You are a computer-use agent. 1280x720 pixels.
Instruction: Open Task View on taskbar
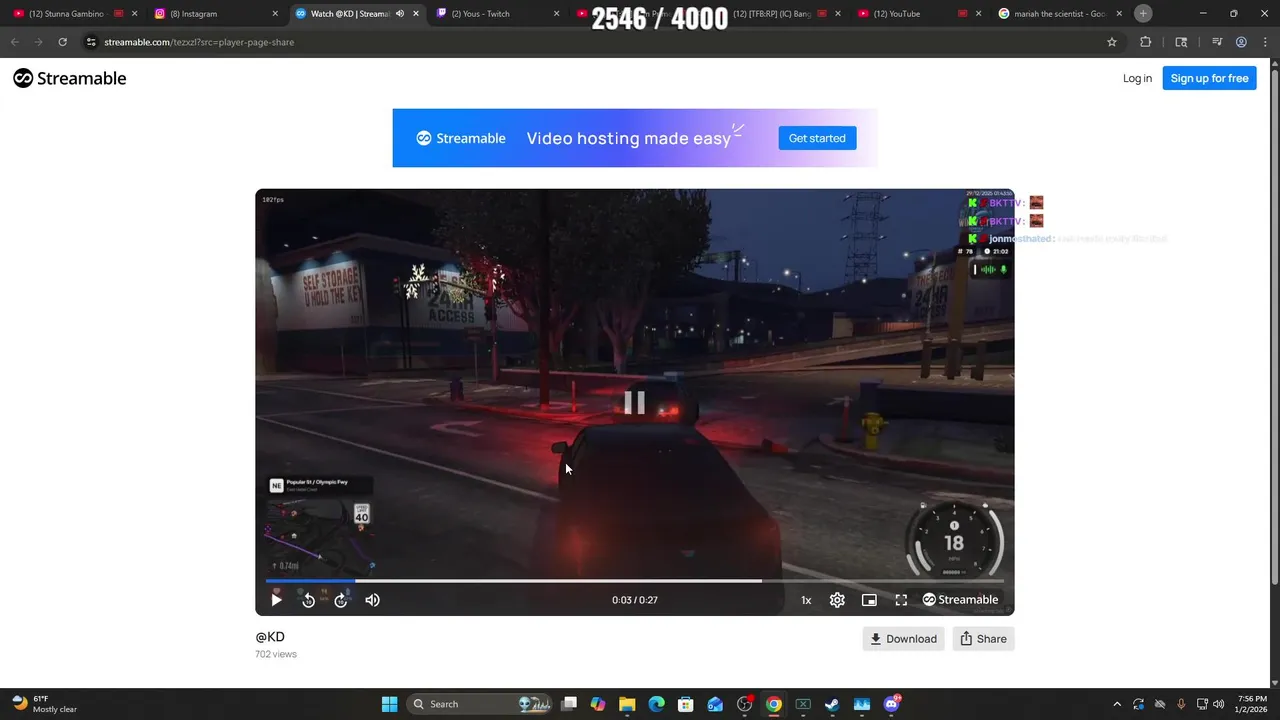(x=569, y=704)
